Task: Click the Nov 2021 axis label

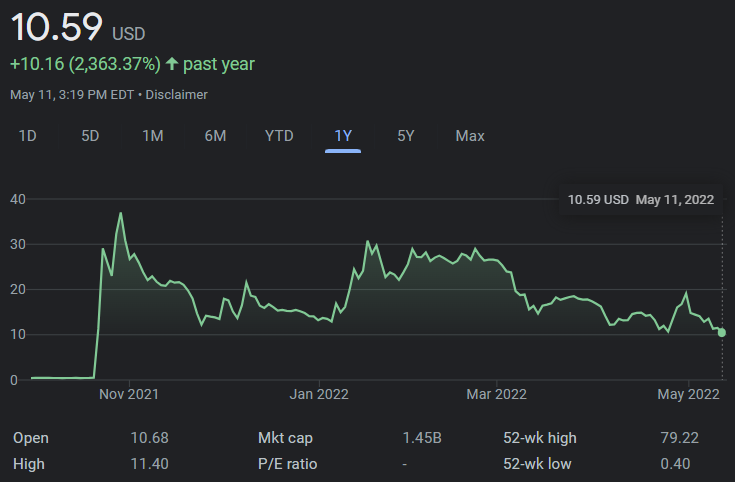Action: [130, 394]
